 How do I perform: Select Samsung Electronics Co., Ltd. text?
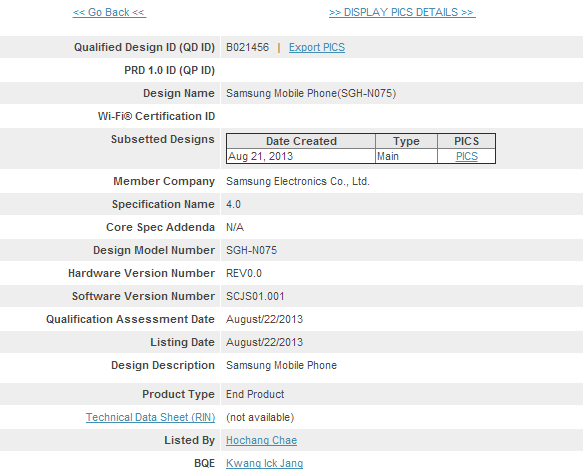298,181
